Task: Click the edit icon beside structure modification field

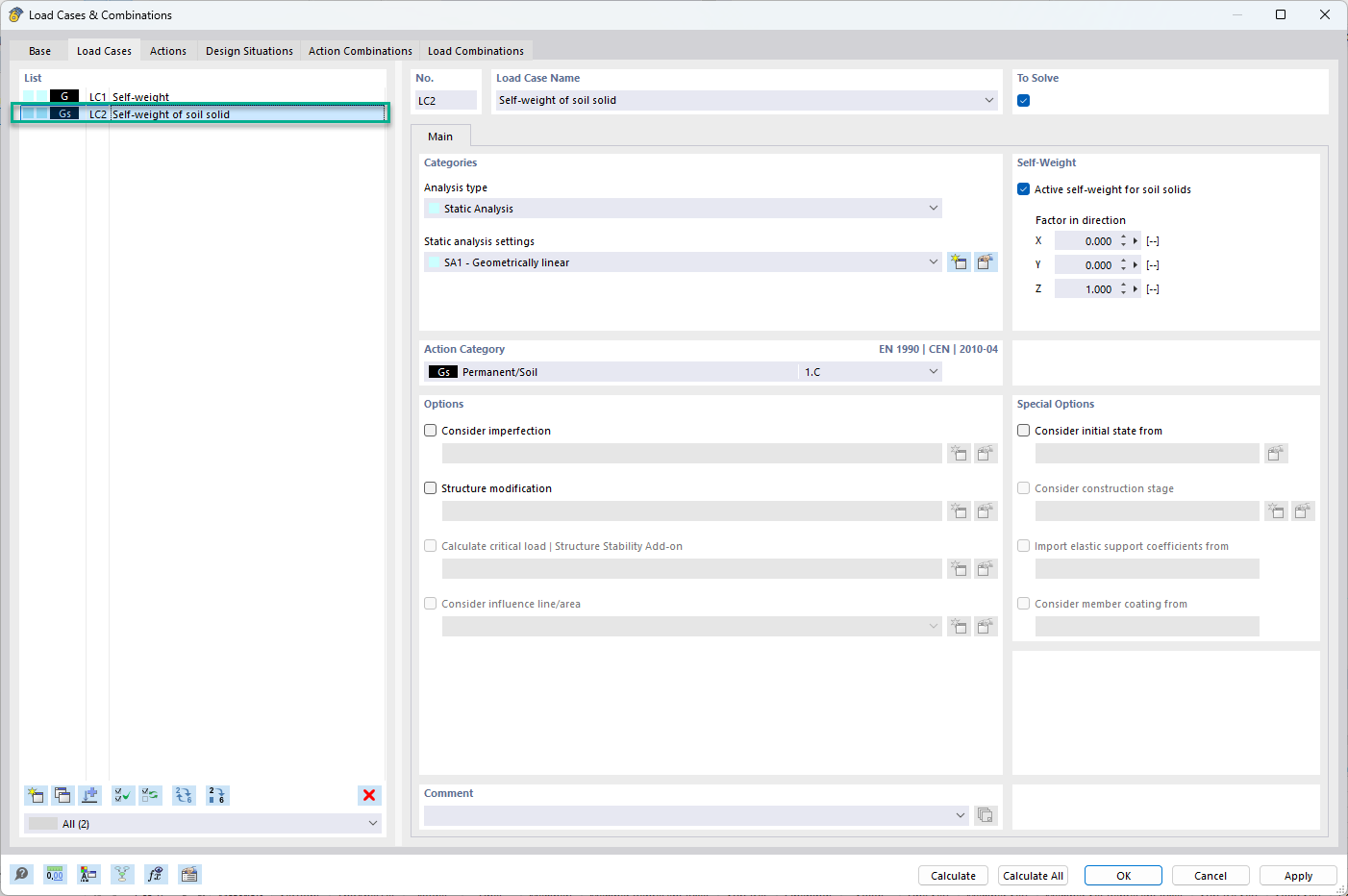Action: click(986, 511)
